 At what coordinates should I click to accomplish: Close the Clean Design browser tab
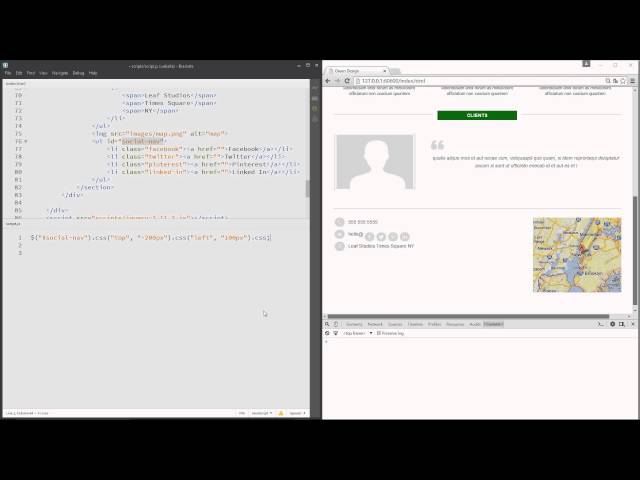point(384,71)
